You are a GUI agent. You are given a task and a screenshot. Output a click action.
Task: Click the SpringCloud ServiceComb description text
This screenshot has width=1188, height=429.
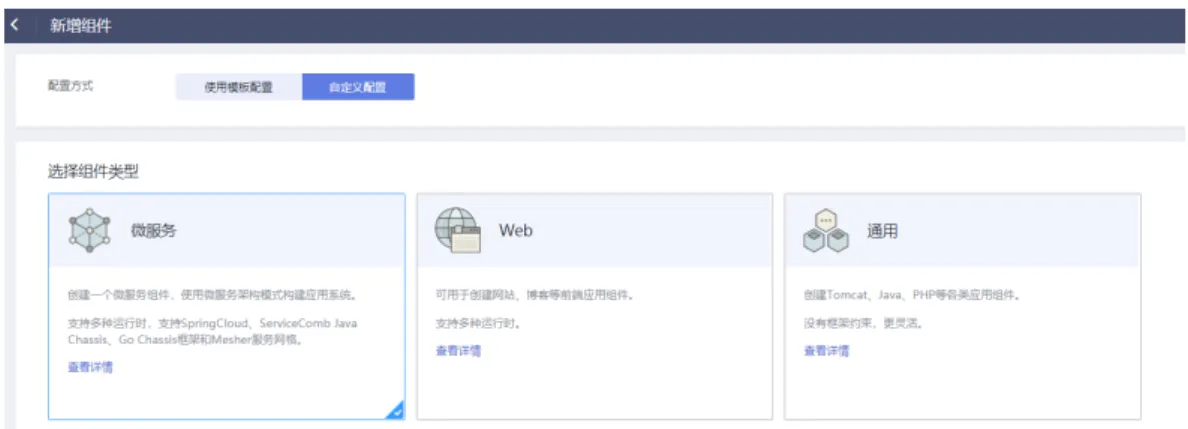[x=212, y=331]
